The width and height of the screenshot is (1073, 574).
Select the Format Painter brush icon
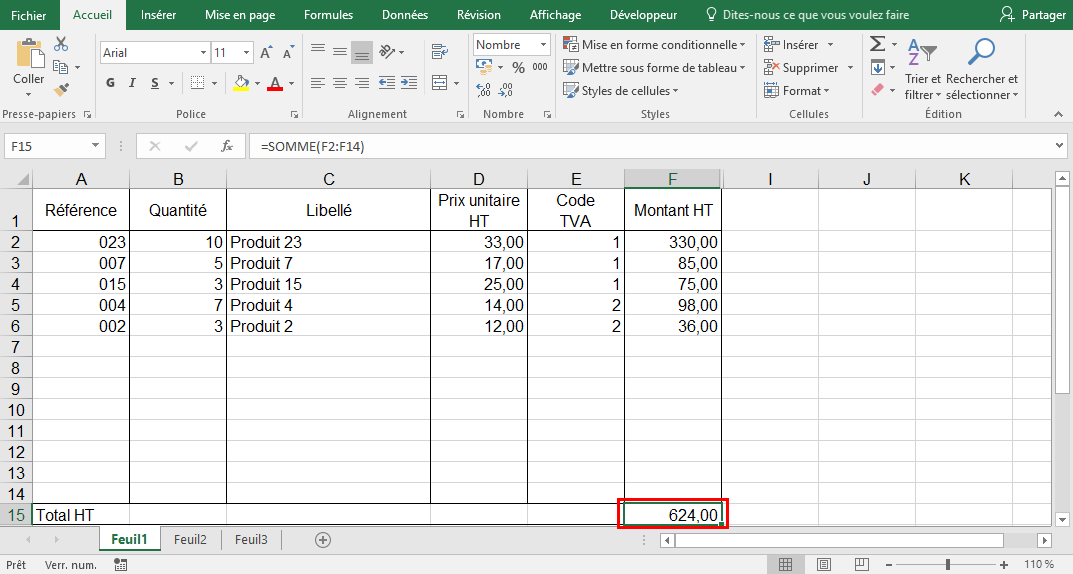click(61, 89)
